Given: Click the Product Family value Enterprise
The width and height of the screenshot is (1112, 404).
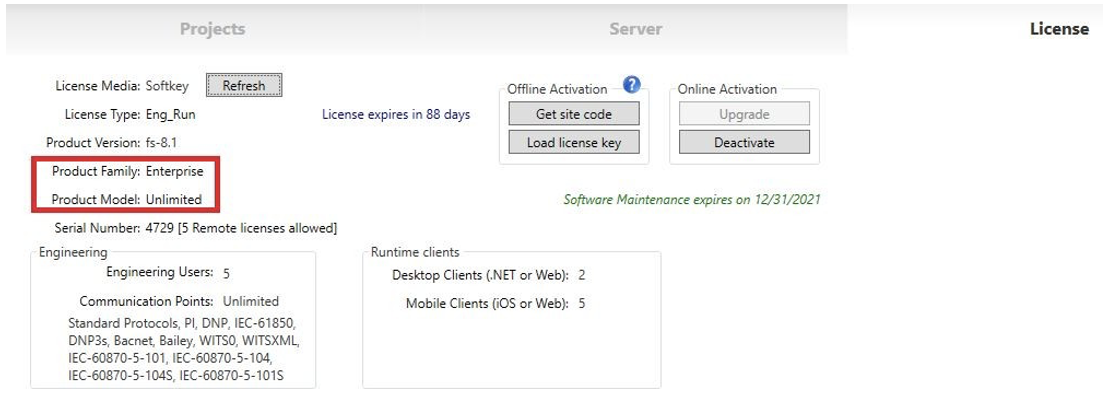Looking at the screenshot, I should [174, 172].
